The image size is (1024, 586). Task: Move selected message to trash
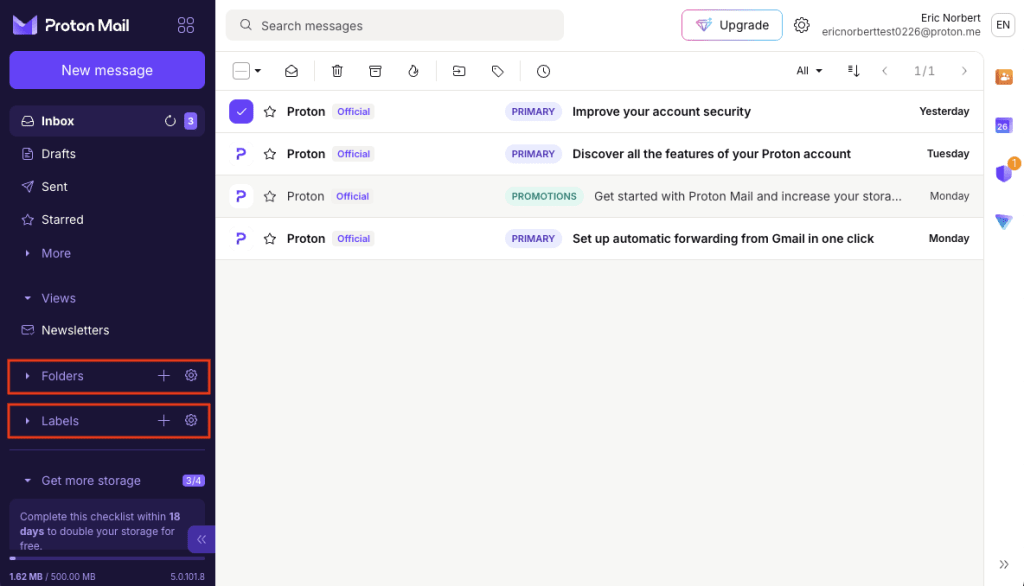pyautogui.click(x=337, y=71)
